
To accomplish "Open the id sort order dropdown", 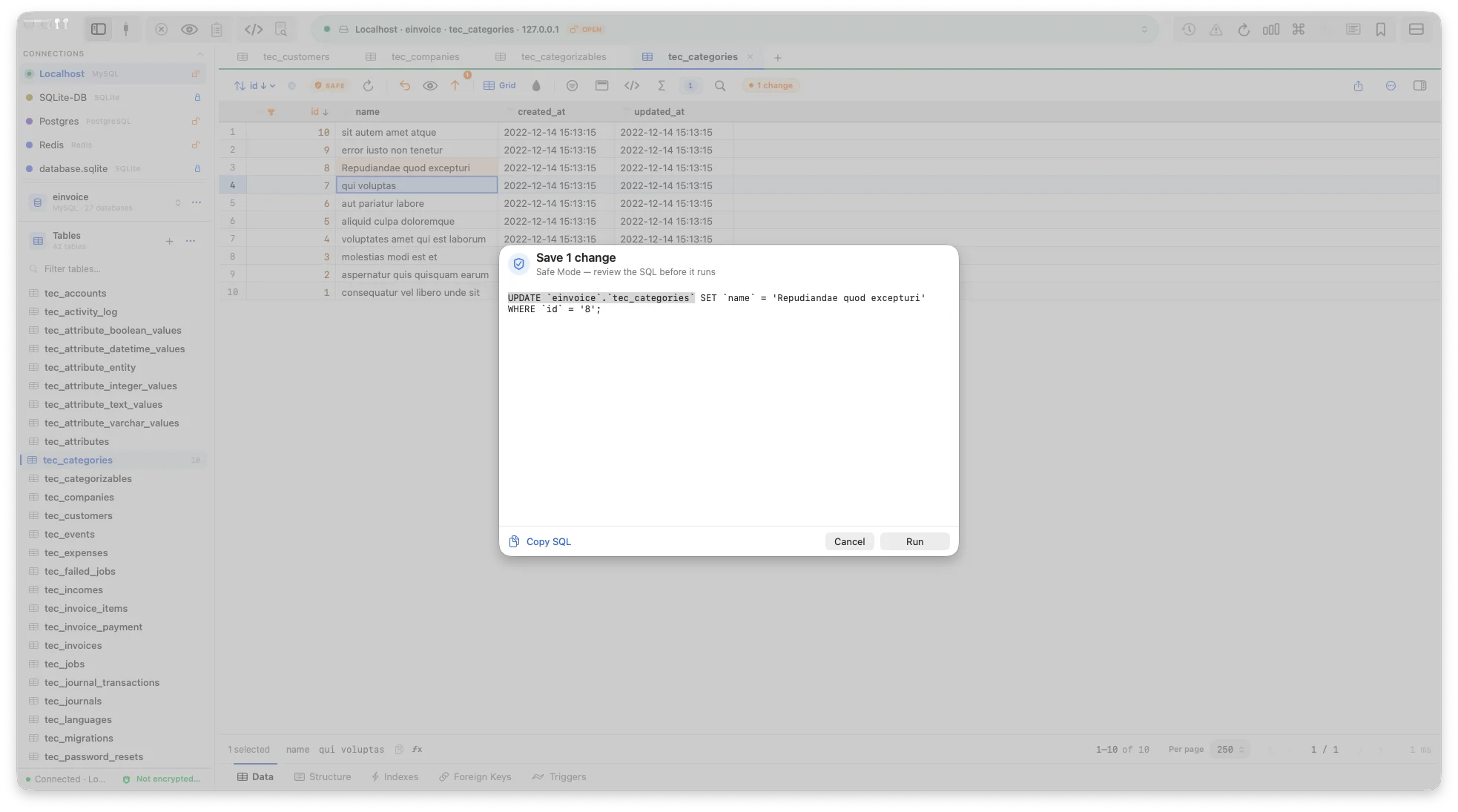I will [x=255, y=85].
